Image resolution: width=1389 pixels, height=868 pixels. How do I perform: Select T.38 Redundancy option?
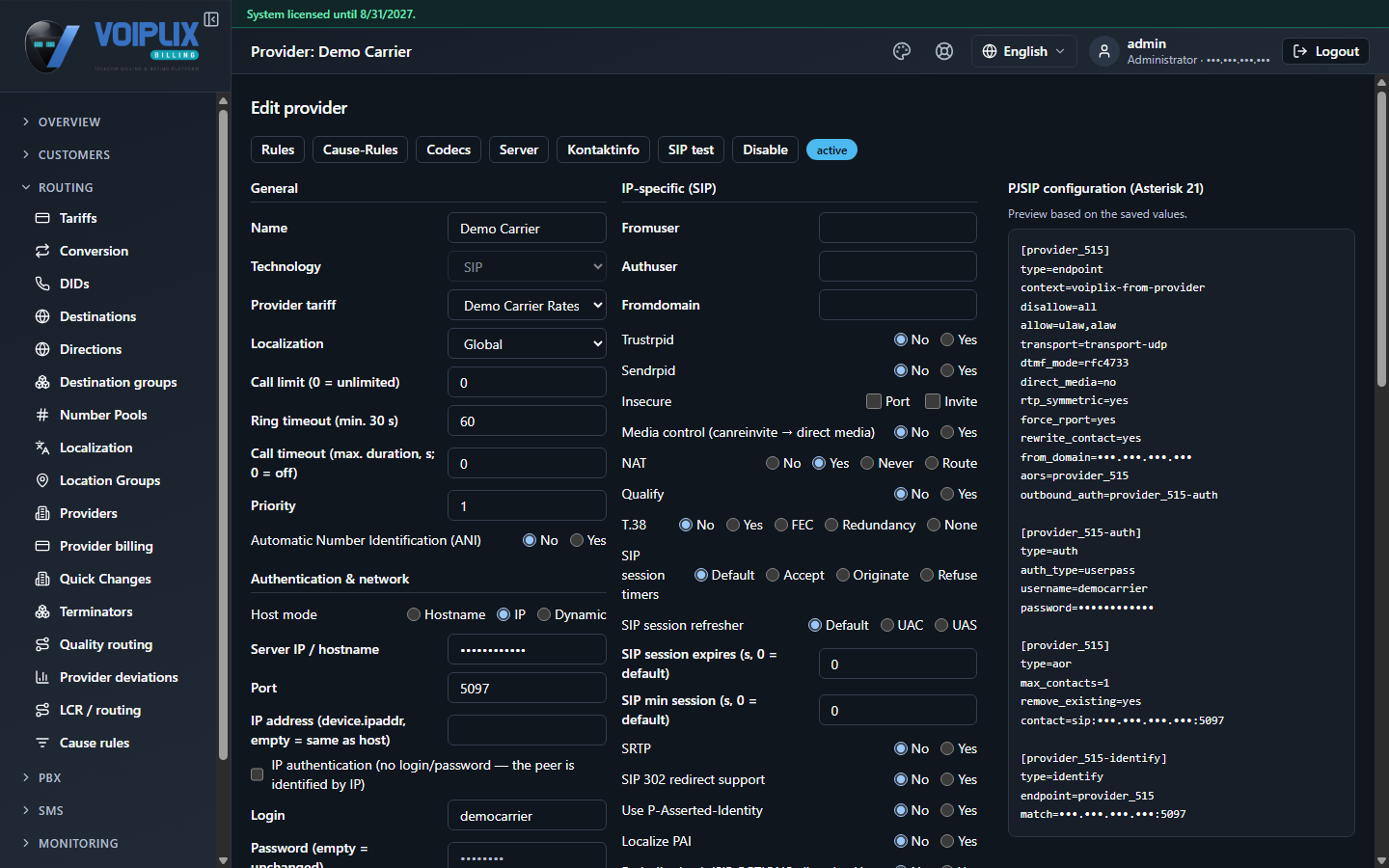coord(831,525)
